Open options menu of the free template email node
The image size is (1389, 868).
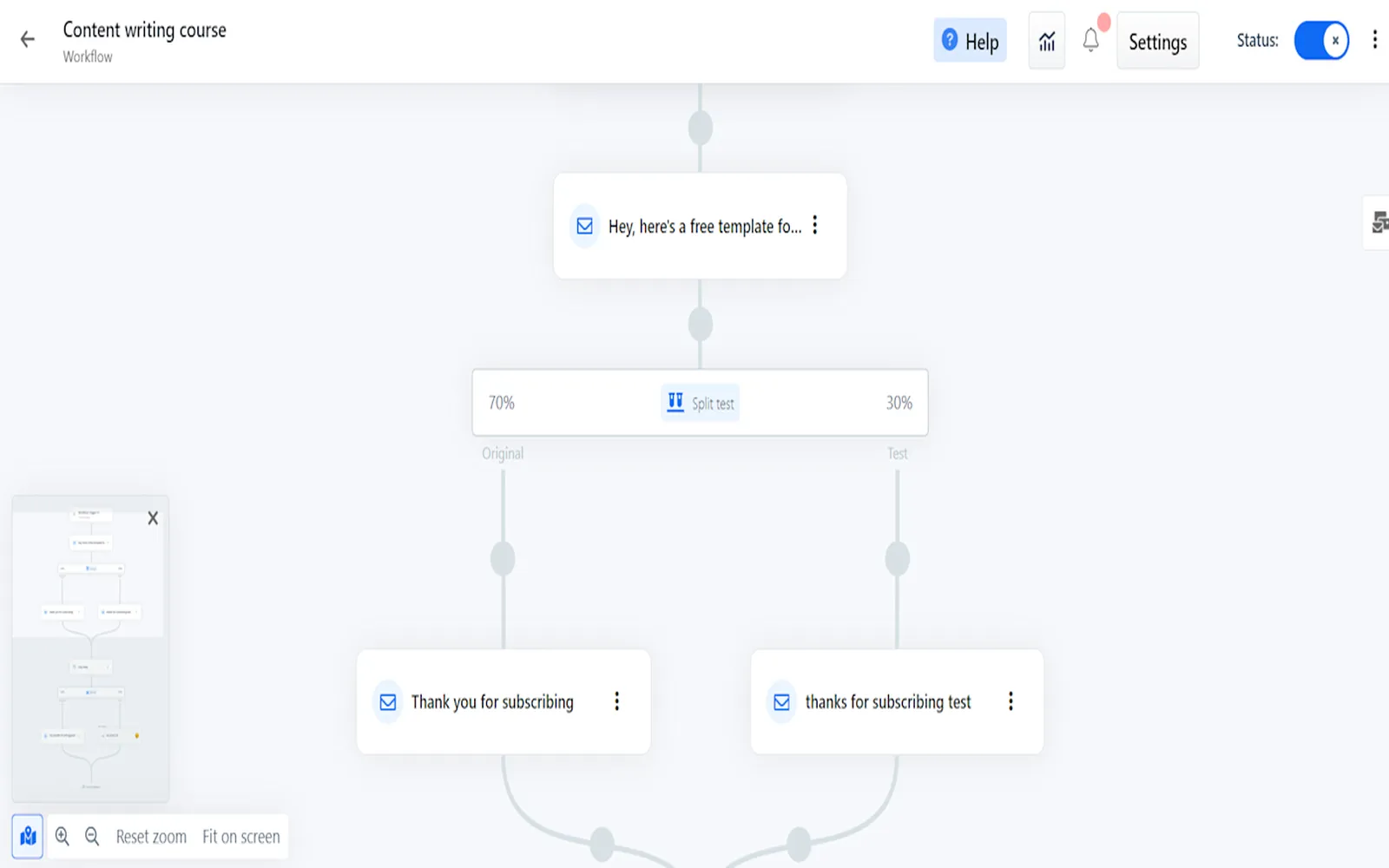point(815,226)
